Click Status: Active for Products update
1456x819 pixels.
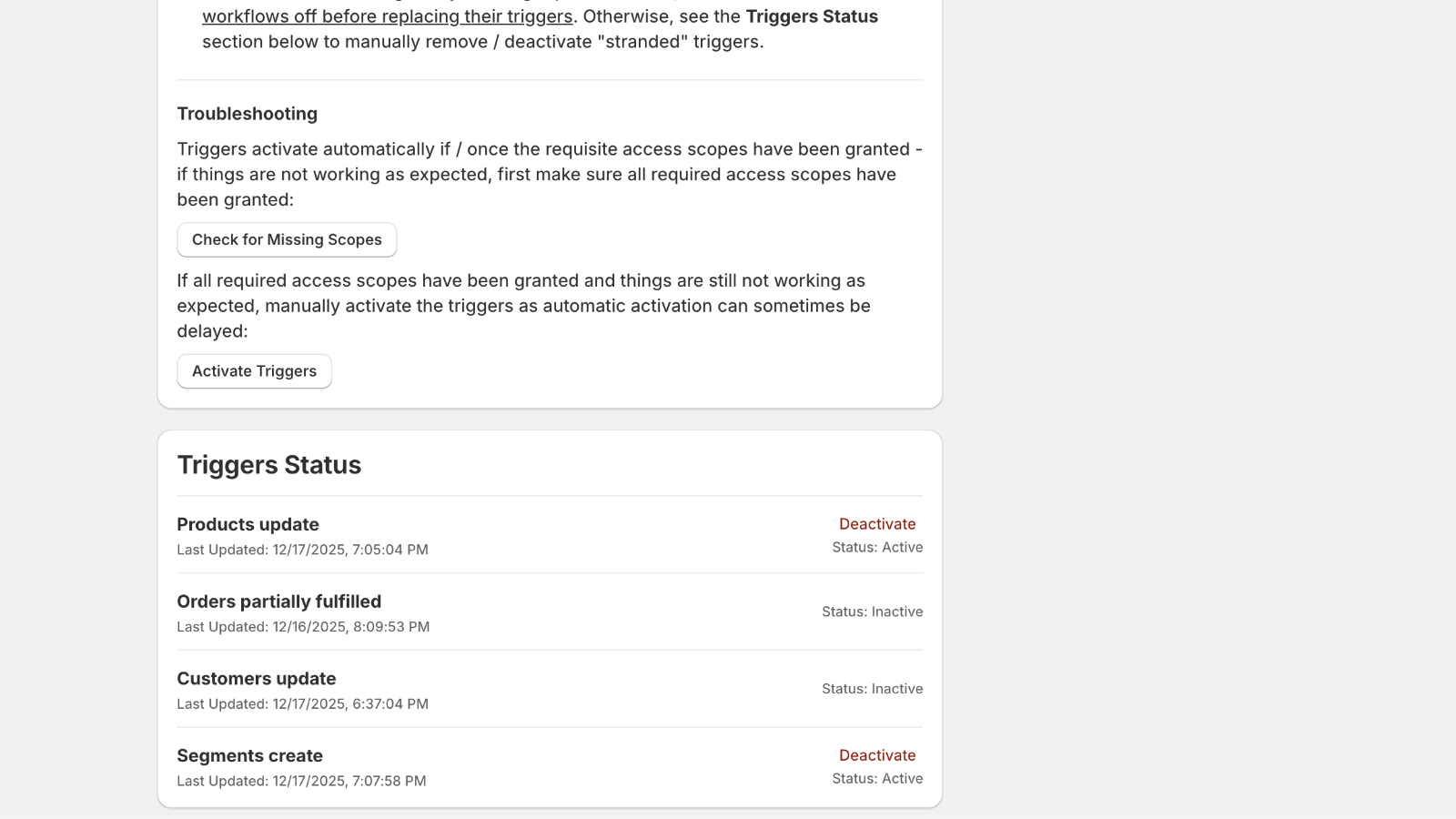pos(876,547)
